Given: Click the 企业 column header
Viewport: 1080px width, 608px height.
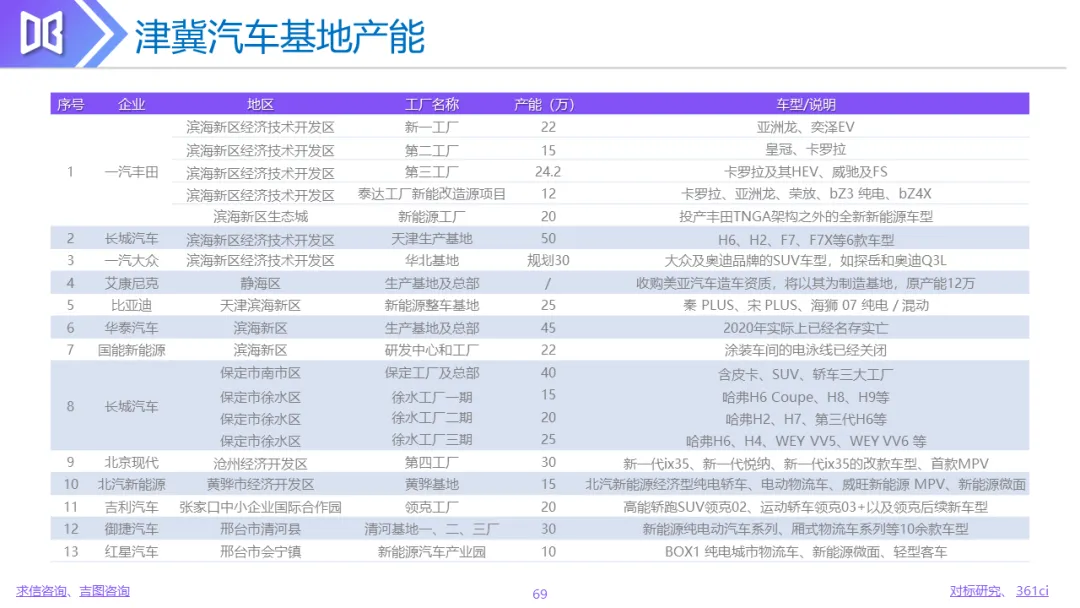Looking at the screenshot, I should click(131, 105).
